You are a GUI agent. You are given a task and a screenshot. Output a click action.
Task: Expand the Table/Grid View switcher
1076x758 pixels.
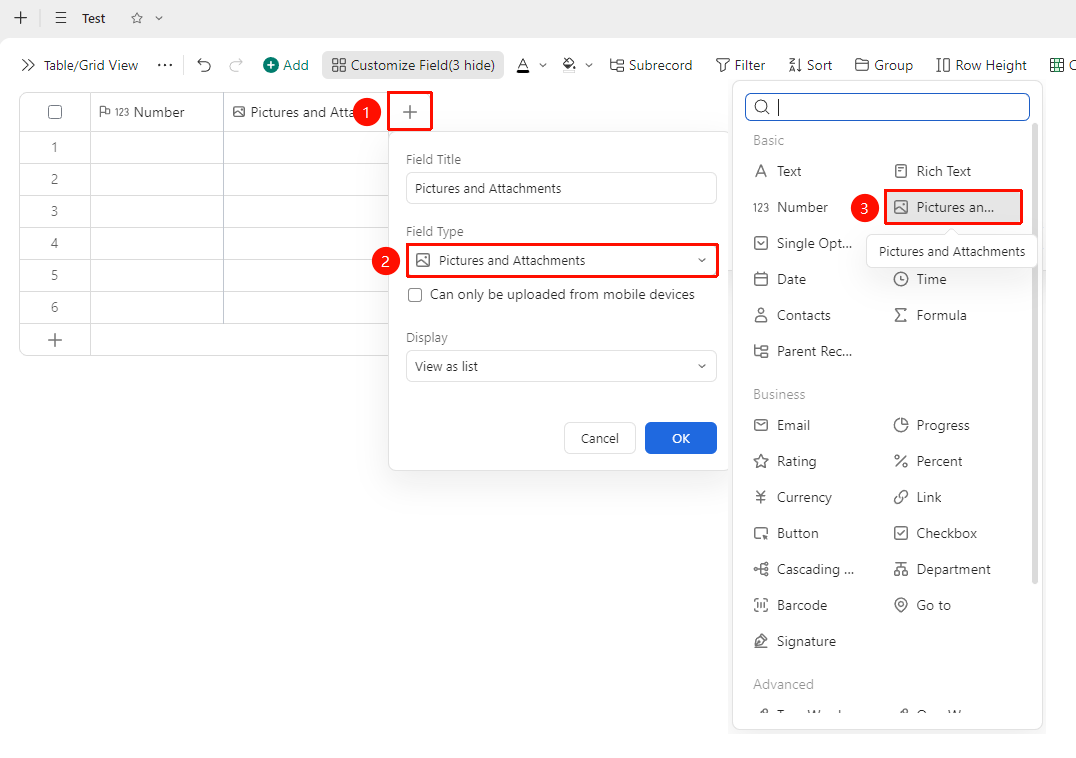coord(80,65)
